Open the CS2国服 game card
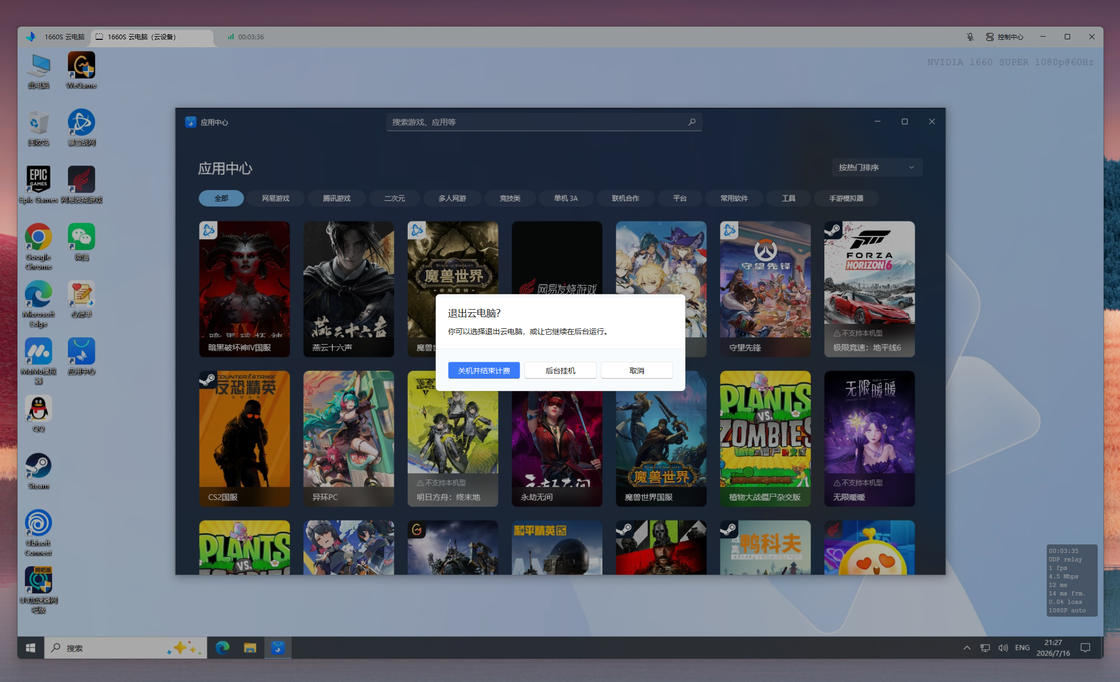The image size is (1120, 682). coord(244,438)
